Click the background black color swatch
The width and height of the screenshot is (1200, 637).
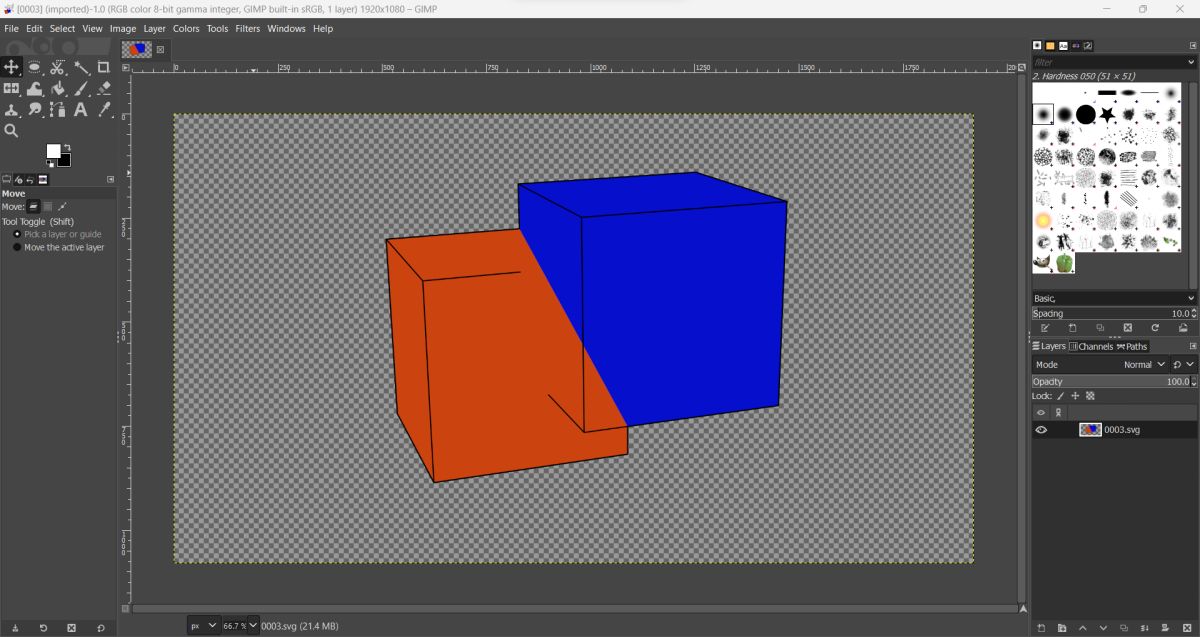point(65,160)
